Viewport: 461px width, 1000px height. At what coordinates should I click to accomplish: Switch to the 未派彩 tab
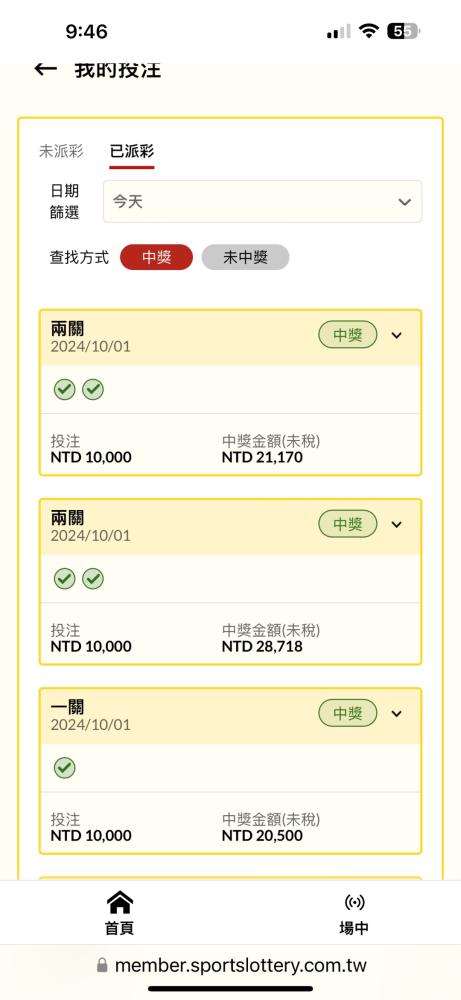pos(61,151)
